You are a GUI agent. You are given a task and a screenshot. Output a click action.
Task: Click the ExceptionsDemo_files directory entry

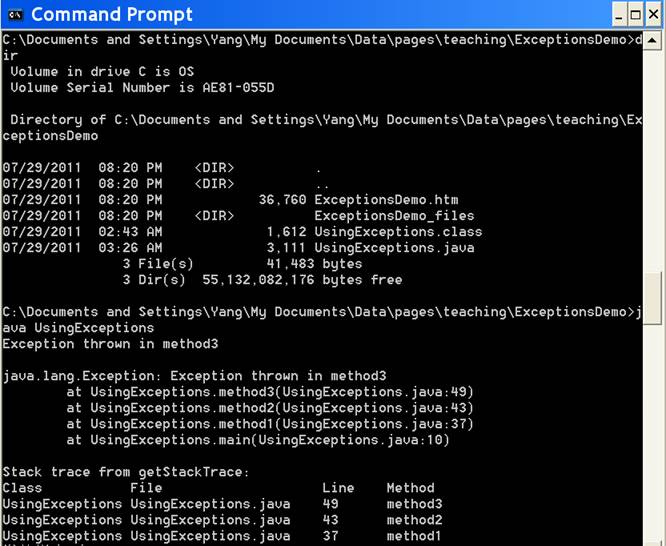[394, 216]
